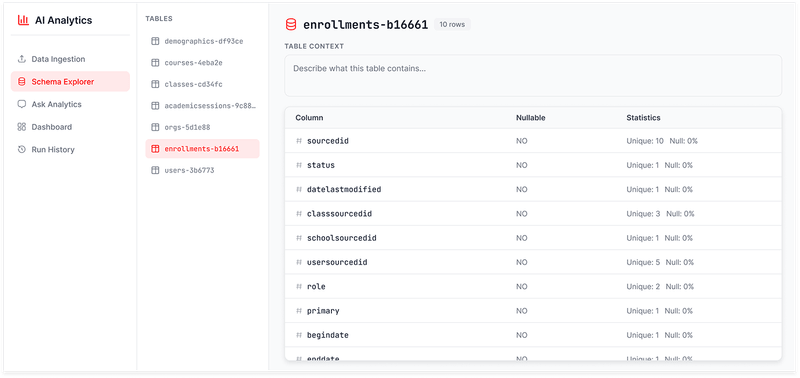Click the Statistics column header
This screenshot has width=800, height=378.
[643, 118]
